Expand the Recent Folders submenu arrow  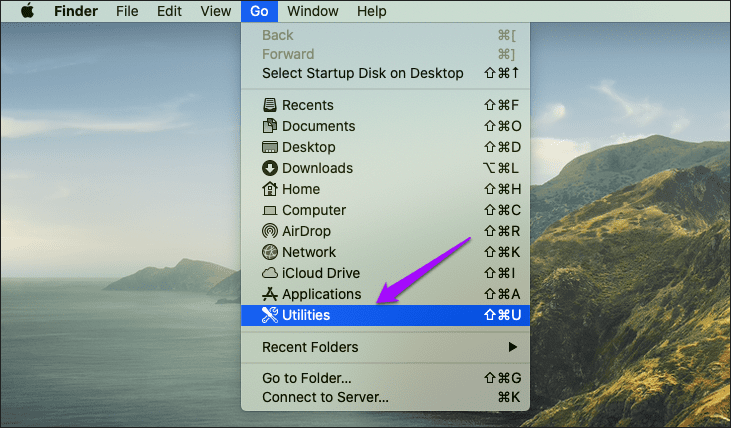(513, 347)
